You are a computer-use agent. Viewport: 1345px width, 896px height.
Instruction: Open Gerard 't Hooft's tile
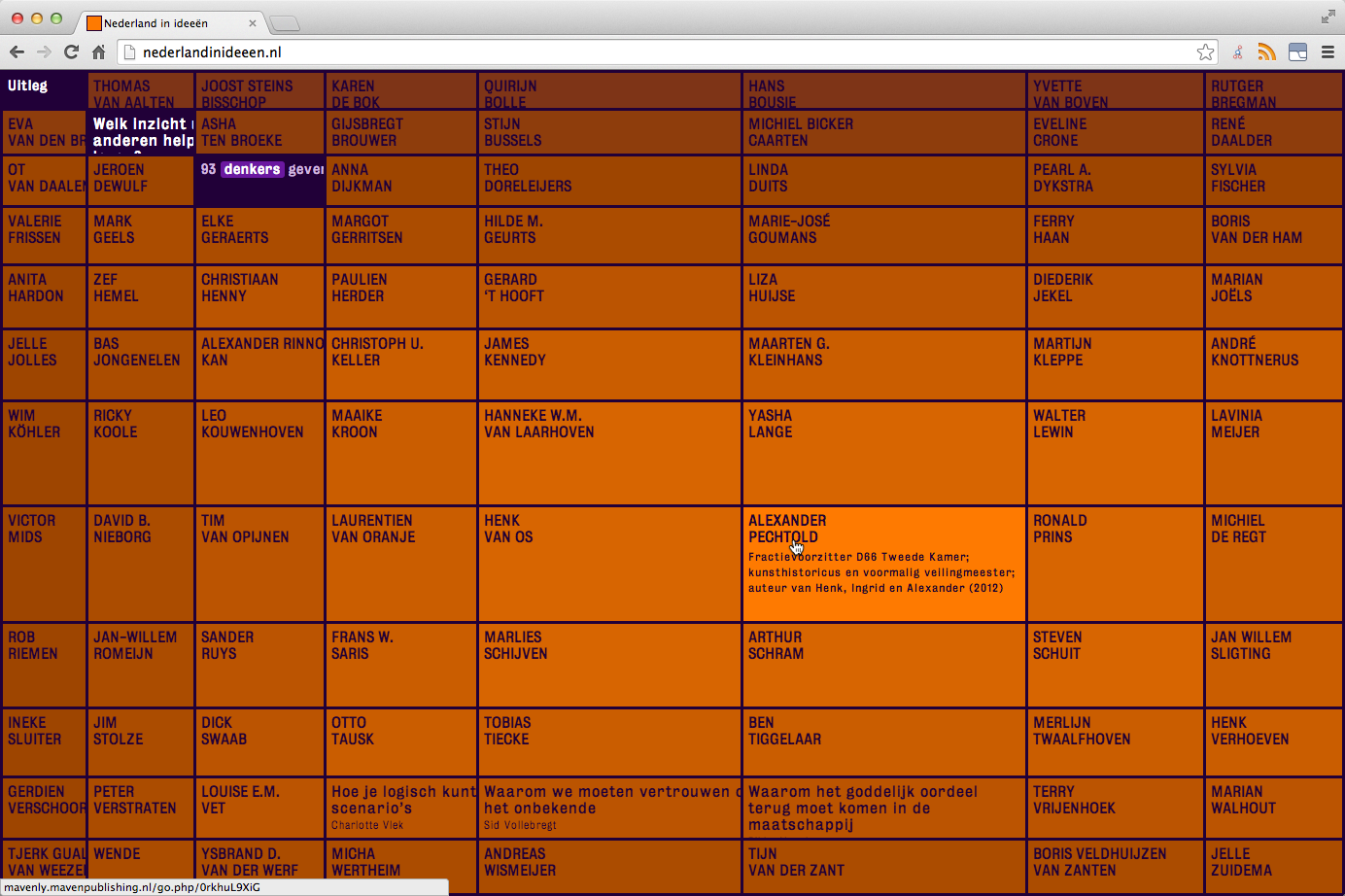click(x=609, y=295)
